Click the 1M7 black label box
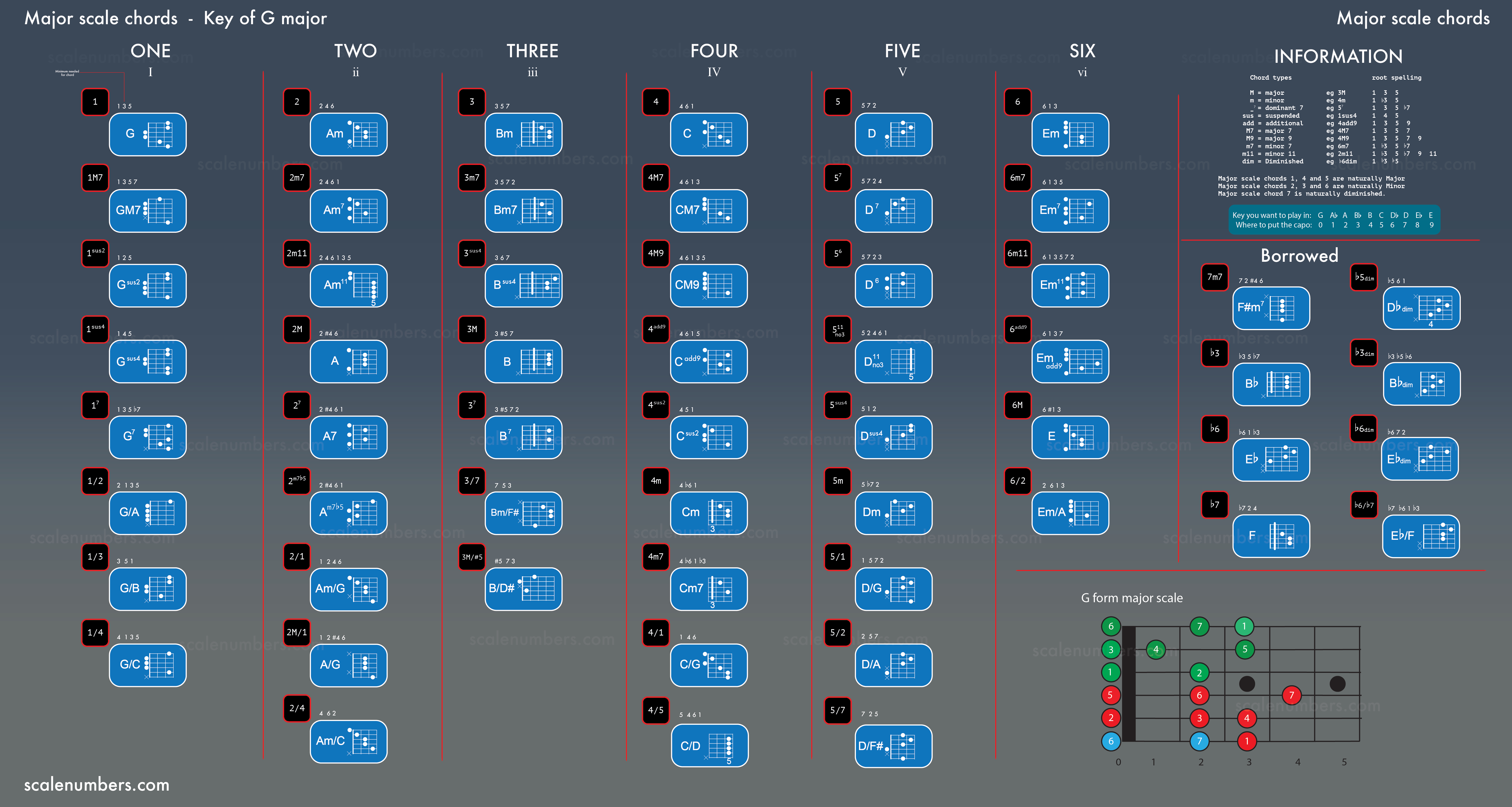Screen dimensions: 1512x807 click(95, 178)
